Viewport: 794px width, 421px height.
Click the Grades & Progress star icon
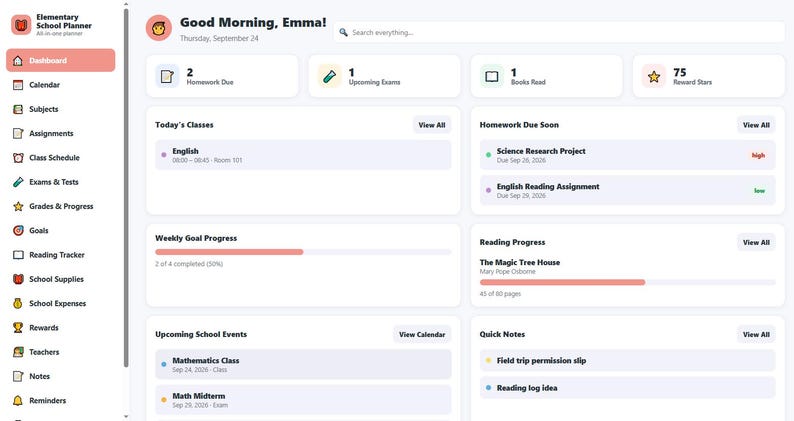[x=18, y=207]
